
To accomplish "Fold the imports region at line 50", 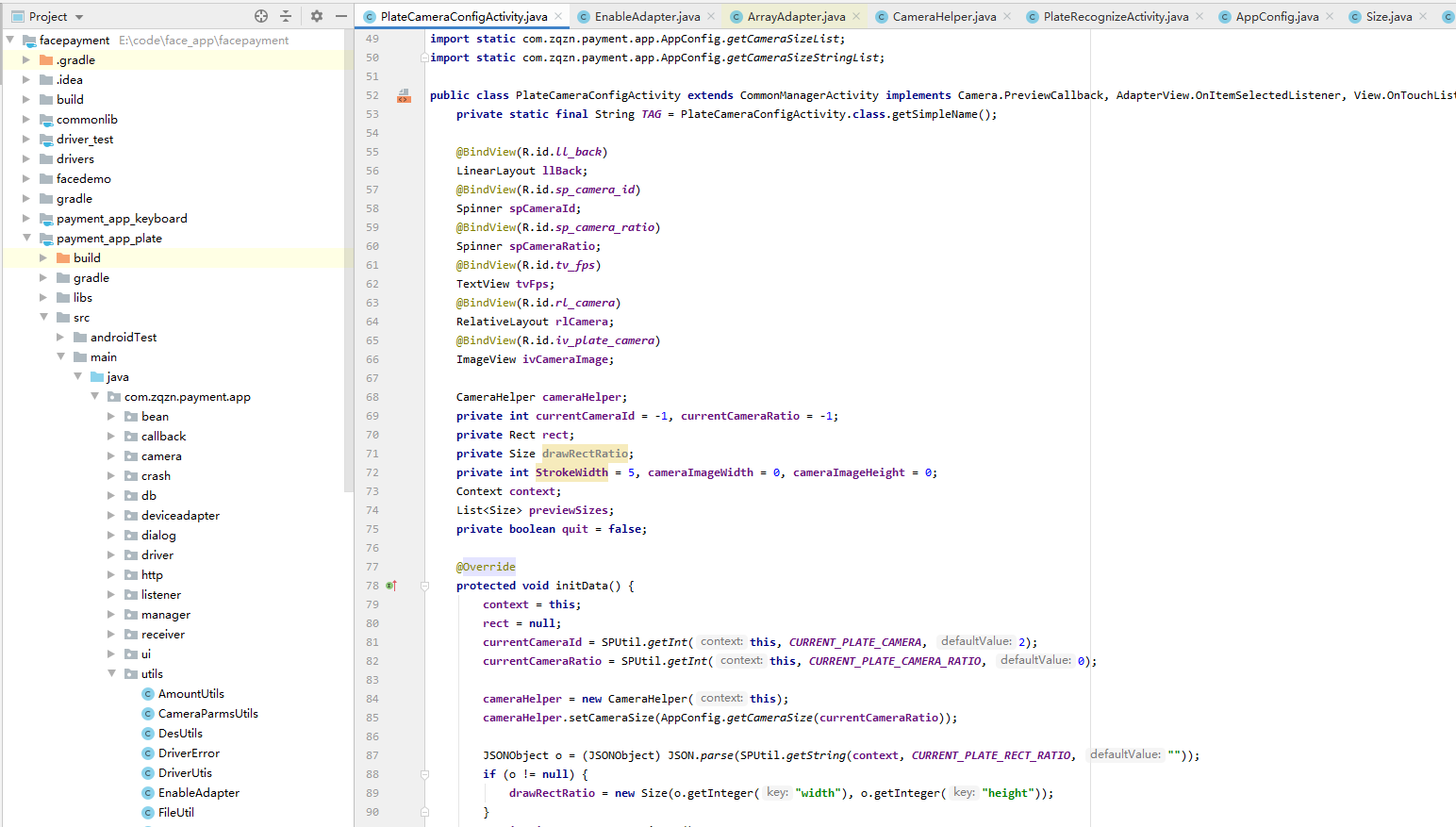I will tap(424, 58).
